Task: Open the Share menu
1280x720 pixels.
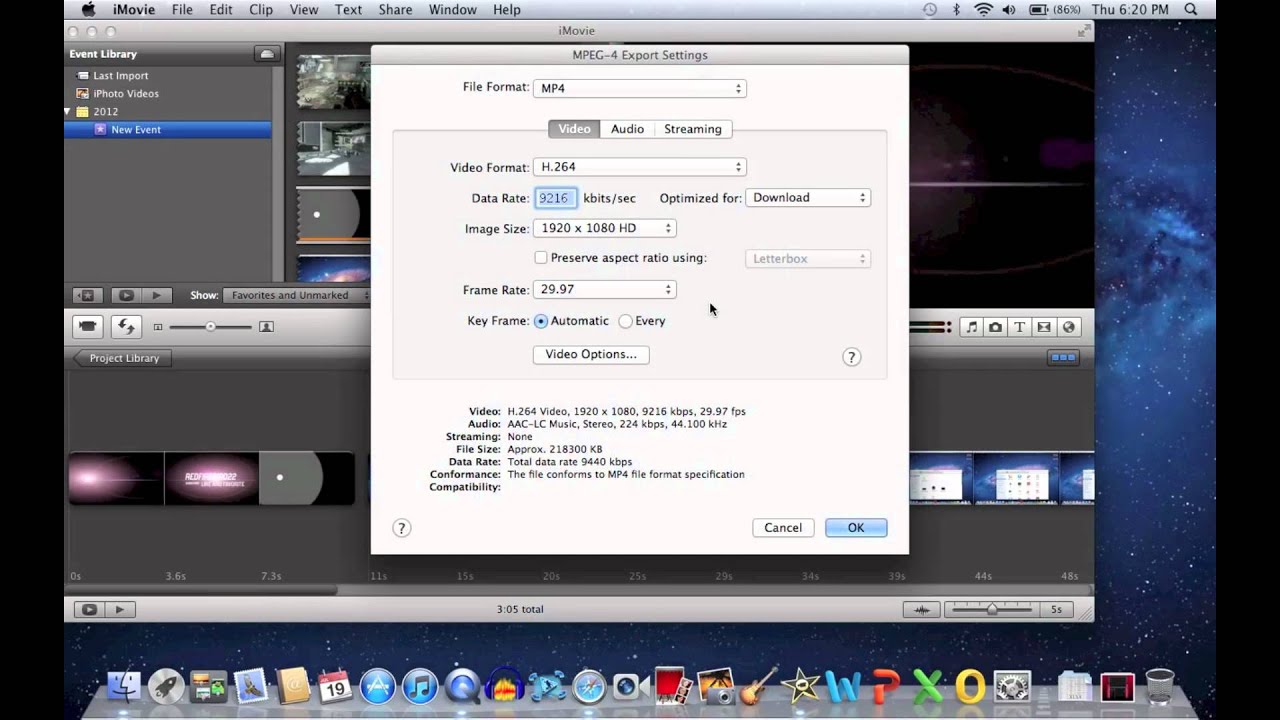Action: click(395, 10)
